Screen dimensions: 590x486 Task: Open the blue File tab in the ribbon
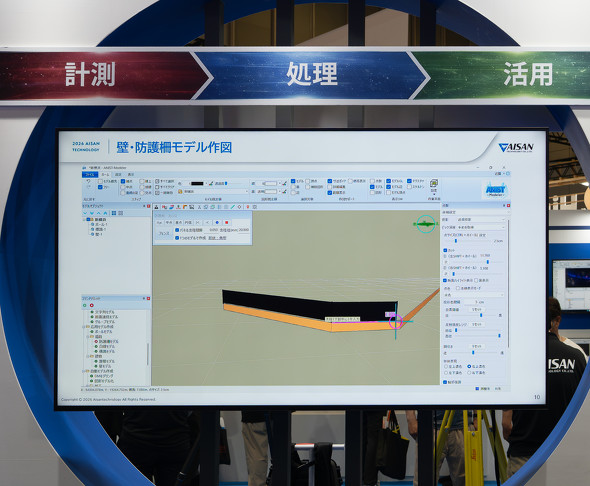pyautogui.click(x=90, y=175)
